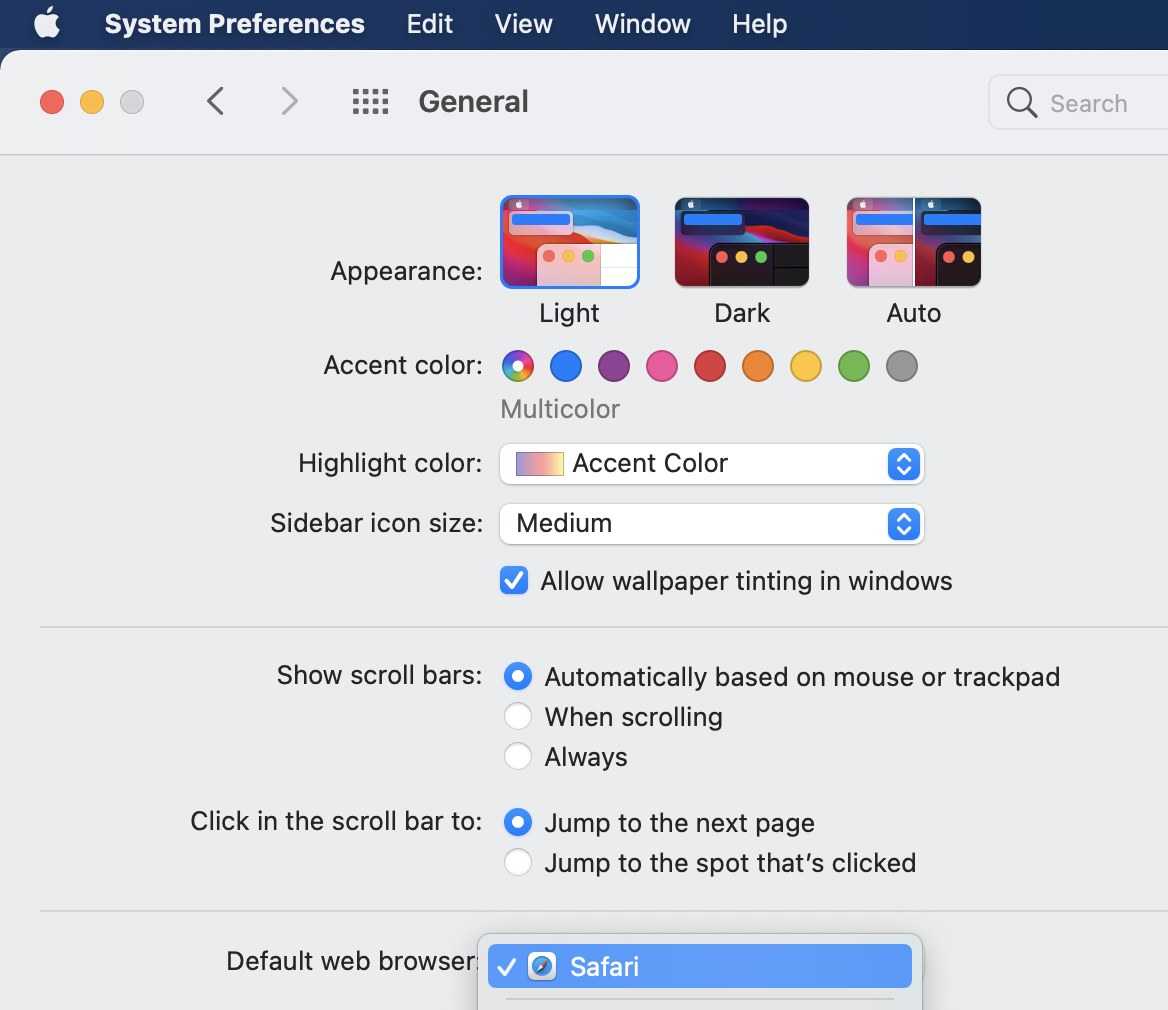Image resolution: width=1168 pixels, height=1010 pixels.
Task: Click the magnifying glass search icon
Action: pos(1021,103)
